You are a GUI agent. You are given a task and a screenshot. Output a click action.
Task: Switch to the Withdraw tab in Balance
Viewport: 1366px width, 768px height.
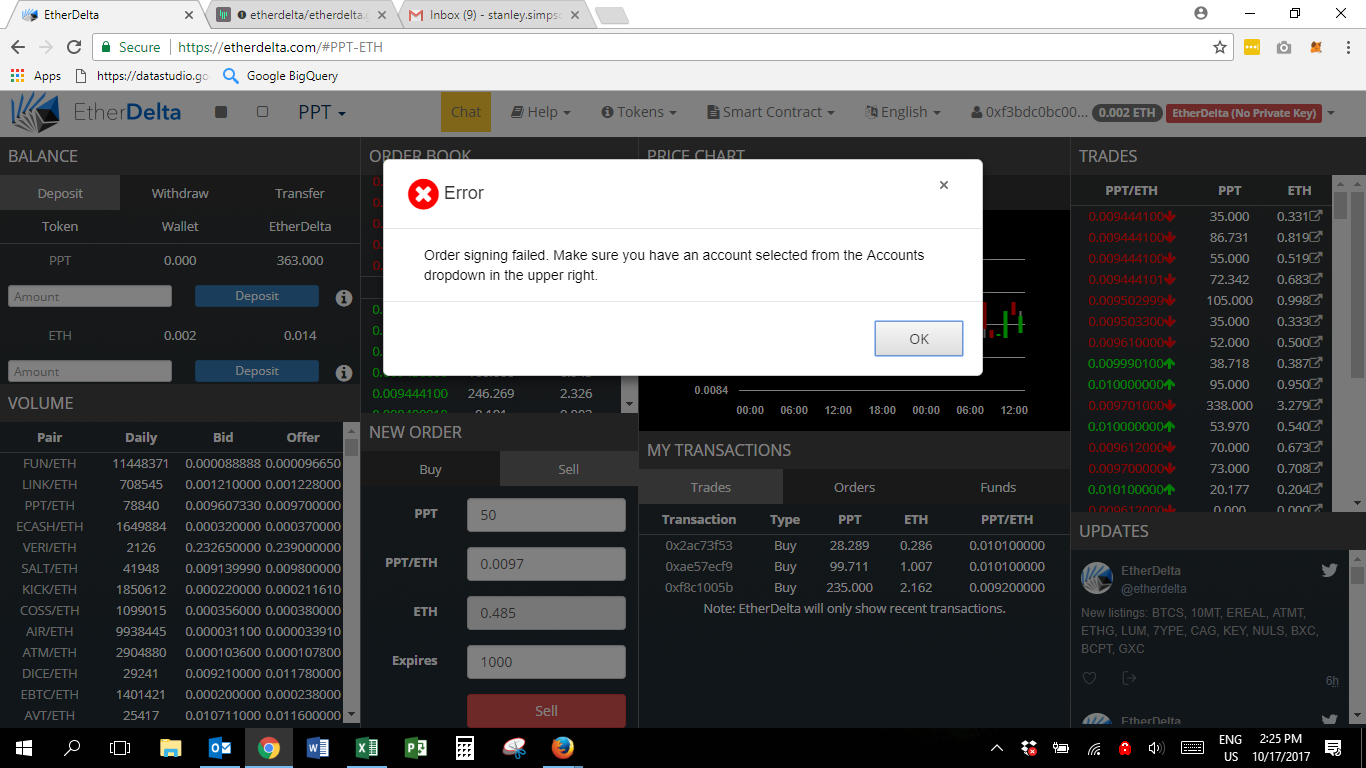tap(180, 193)
